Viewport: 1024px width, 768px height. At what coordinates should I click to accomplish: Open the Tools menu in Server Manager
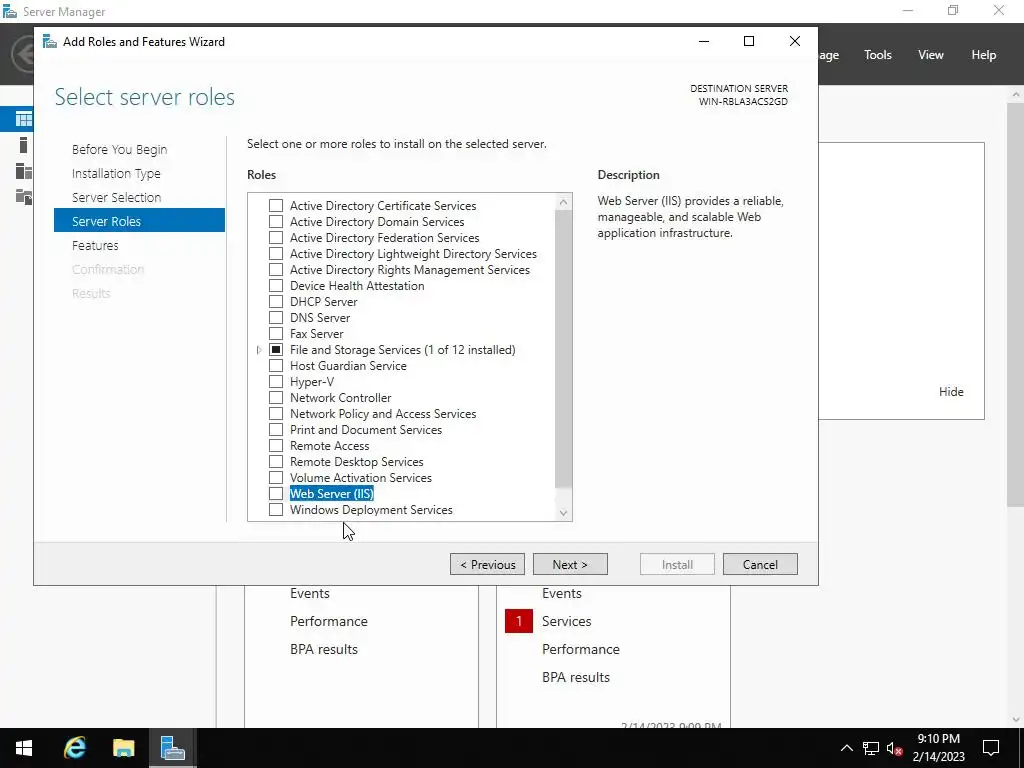(x=878, y=55)
